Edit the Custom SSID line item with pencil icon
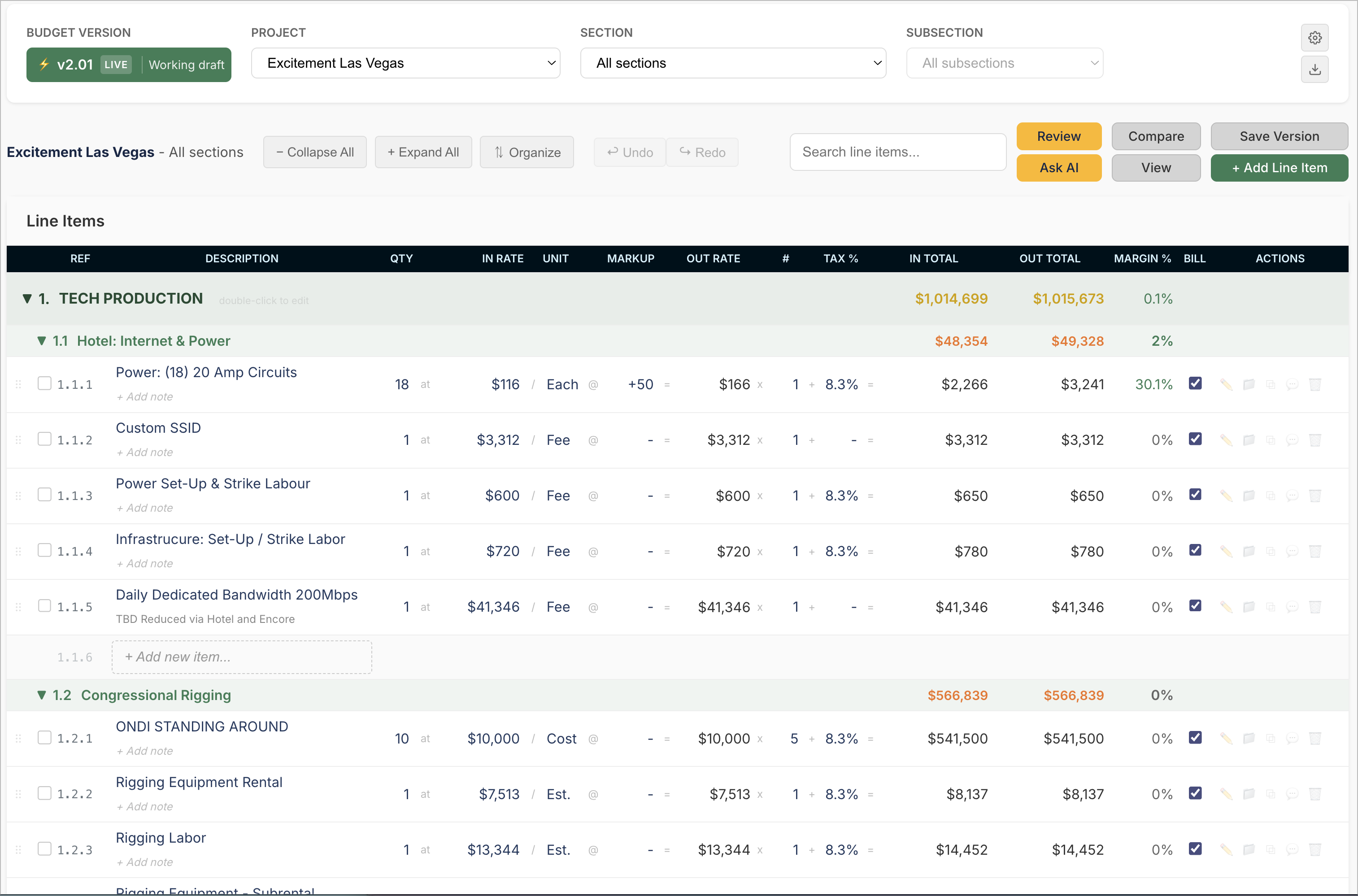1358x896 pixels. coord(1226,439)
